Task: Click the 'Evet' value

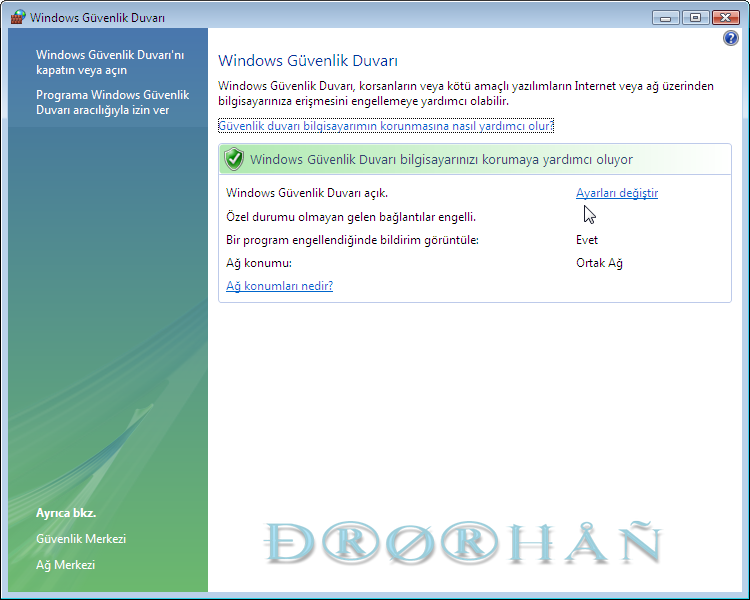Action: [x=587, y=240]
